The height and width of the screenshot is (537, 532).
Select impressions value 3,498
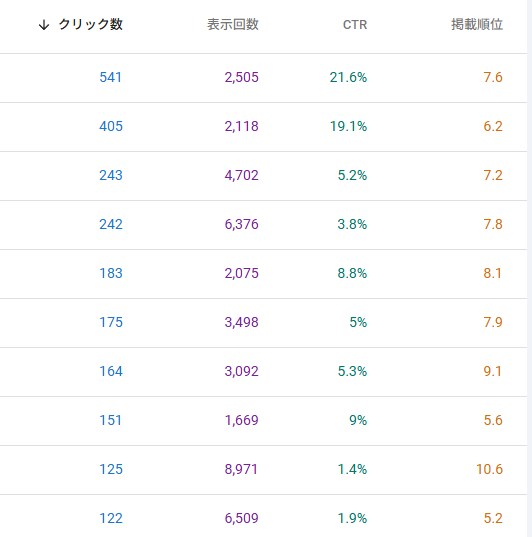coord(242,322)
